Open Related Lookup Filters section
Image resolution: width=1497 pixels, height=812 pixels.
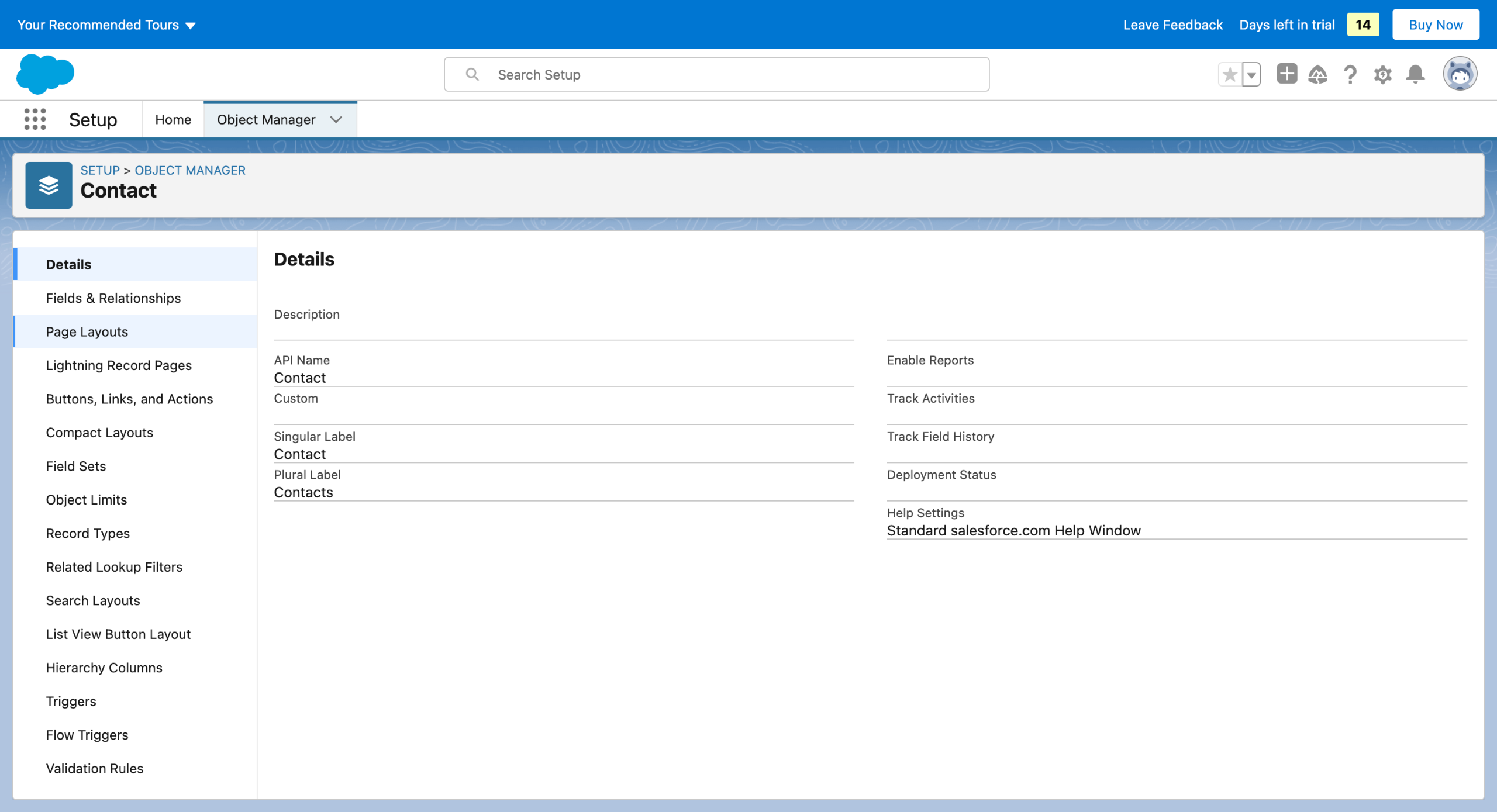(x=135, y=567)
